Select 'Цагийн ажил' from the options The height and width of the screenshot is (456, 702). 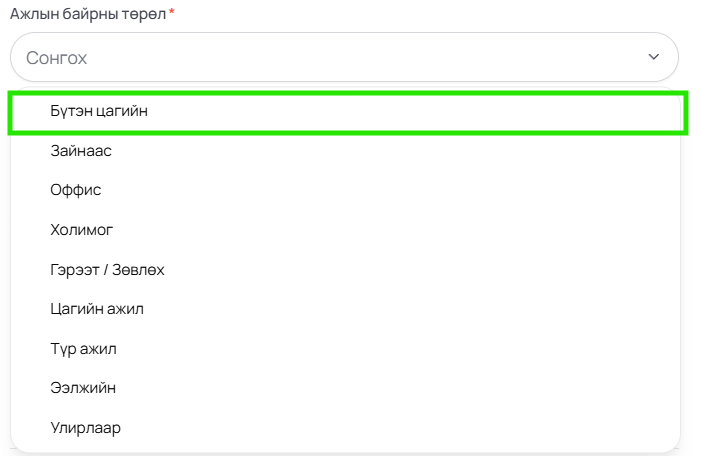tap(345, 309)
